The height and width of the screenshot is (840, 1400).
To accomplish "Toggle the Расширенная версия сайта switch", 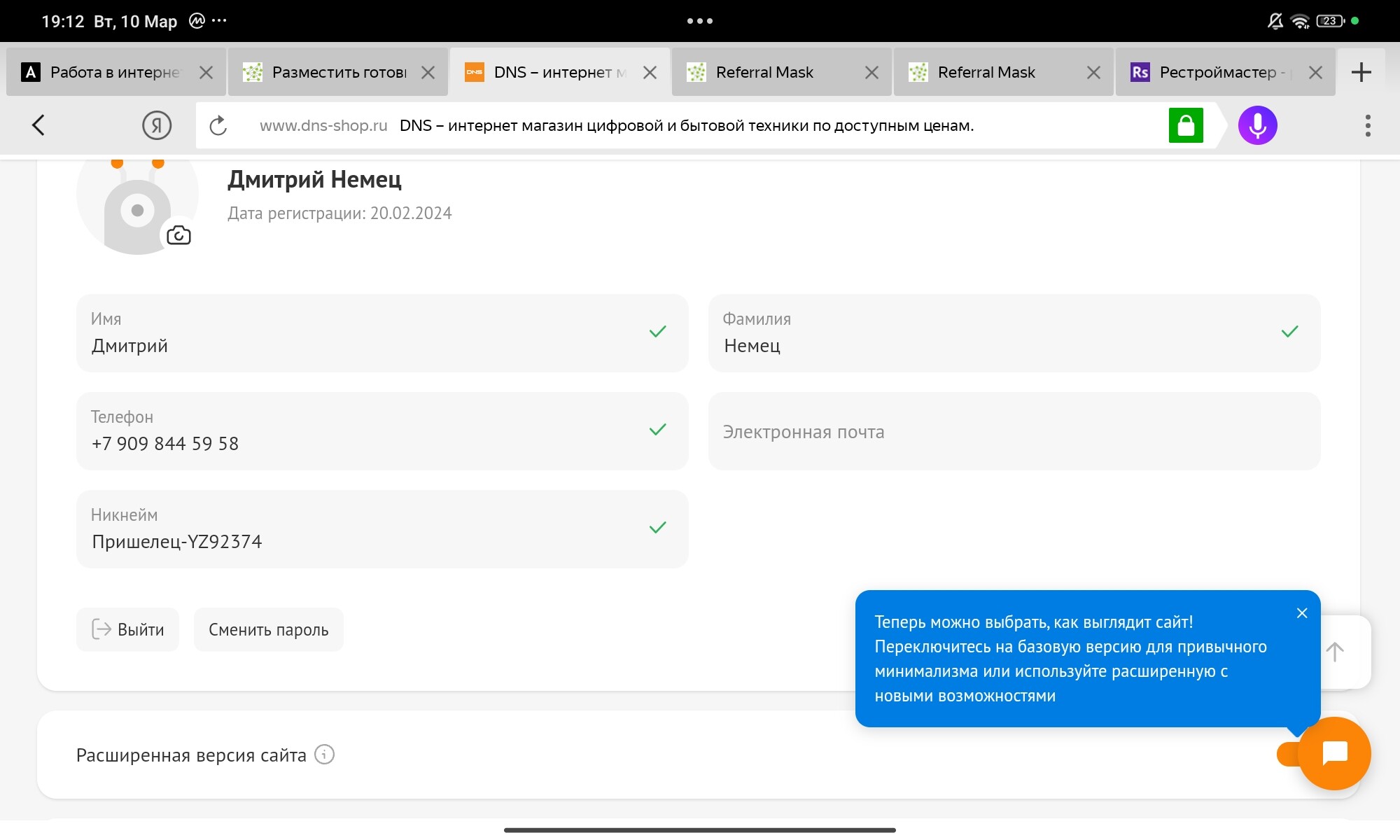I will [1288, 755].
